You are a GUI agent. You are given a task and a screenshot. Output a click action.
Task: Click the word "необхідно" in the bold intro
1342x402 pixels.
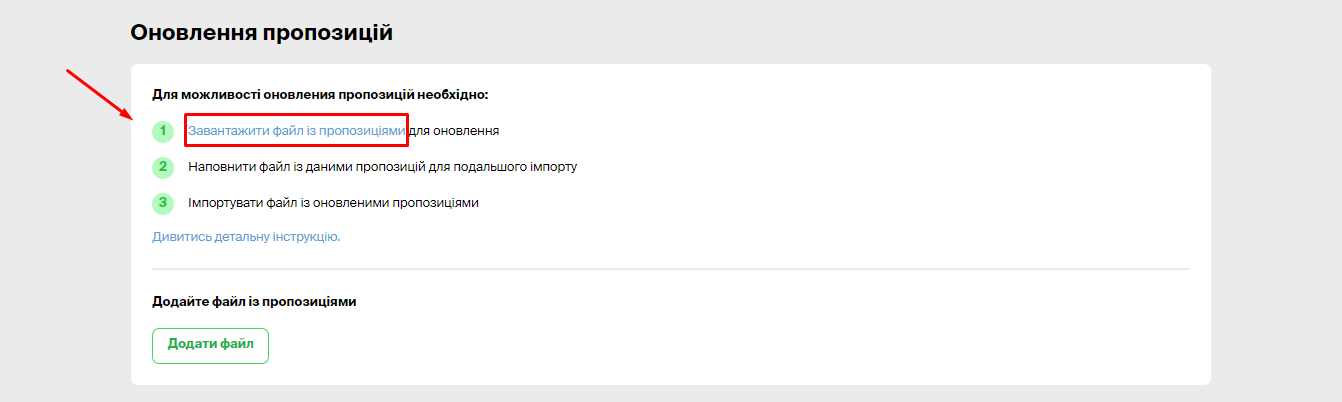tap(456, 95)
